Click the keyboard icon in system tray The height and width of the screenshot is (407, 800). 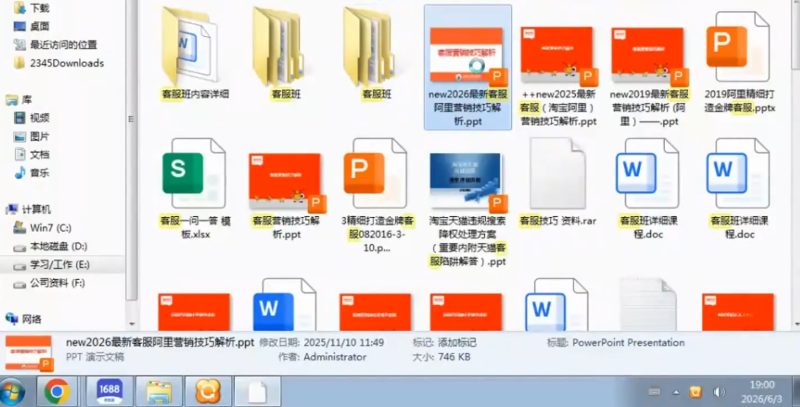click(x=655, y=392)
